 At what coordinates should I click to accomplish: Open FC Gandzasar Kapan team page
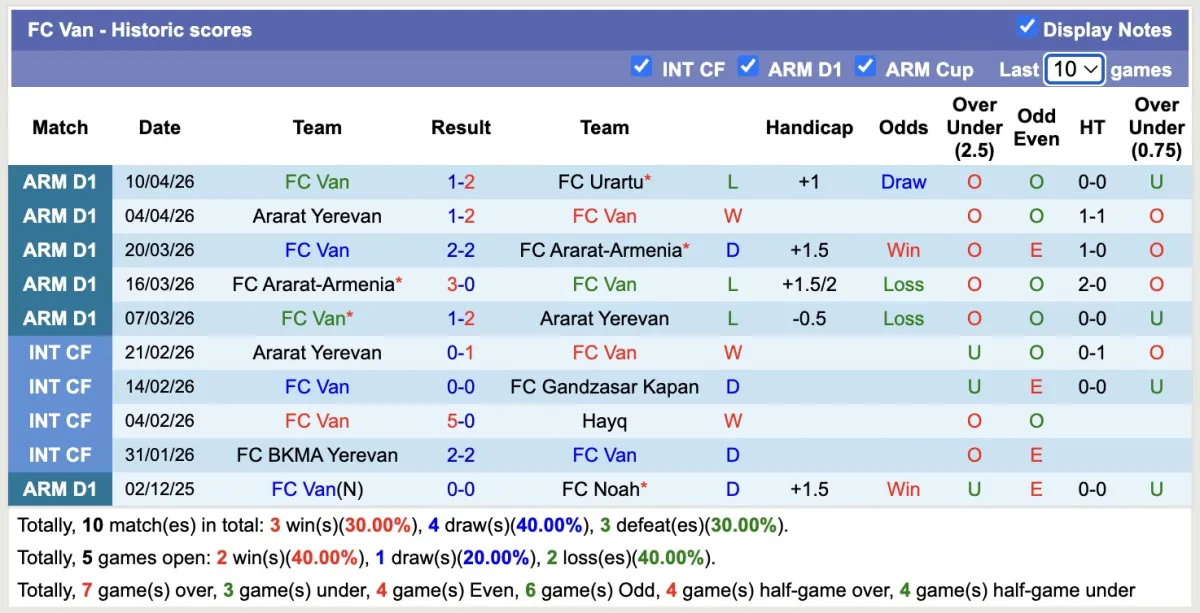pos(604,387)
